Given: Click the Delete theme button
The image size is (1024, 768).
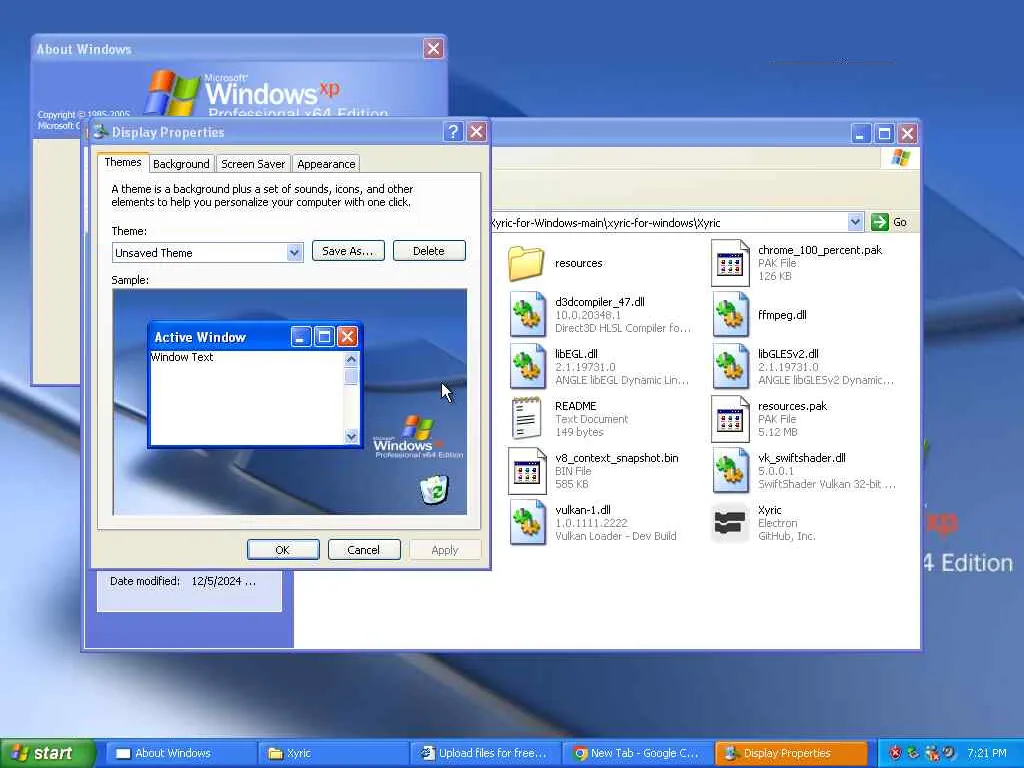Looking at the screenshot, I should (x=429, y=251).
